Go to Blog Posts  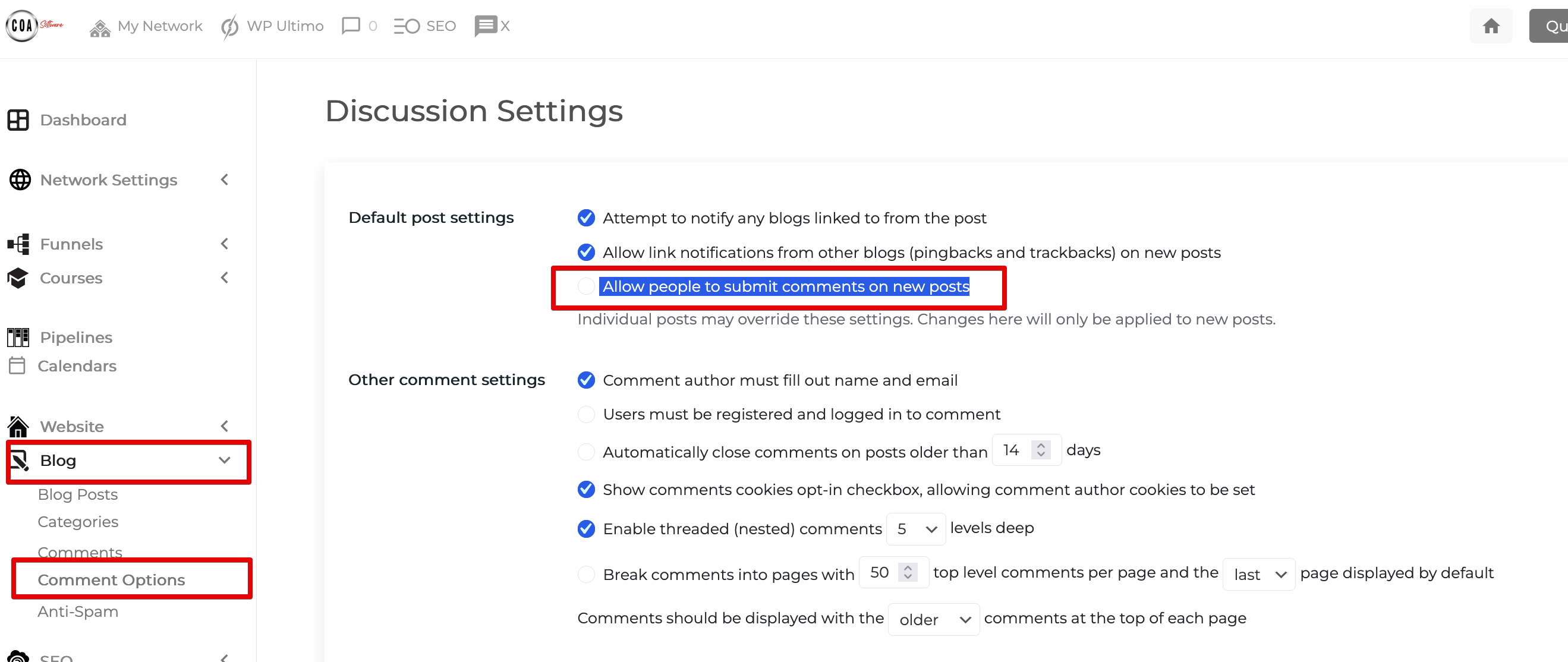click(x=77, y=494)
